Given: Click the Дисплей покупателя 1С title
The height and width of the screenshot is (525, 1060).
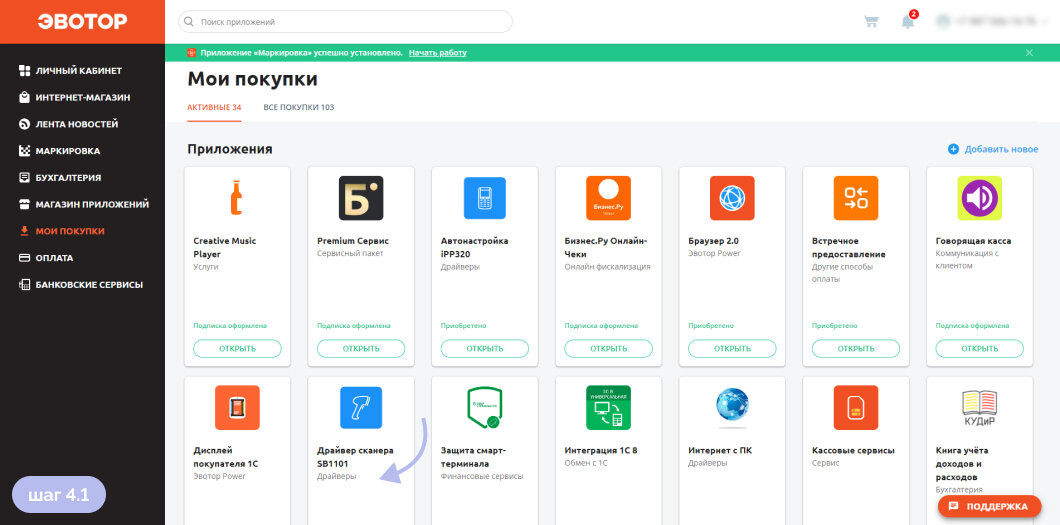Looking at the screenshot, I should tap(226, 457).
